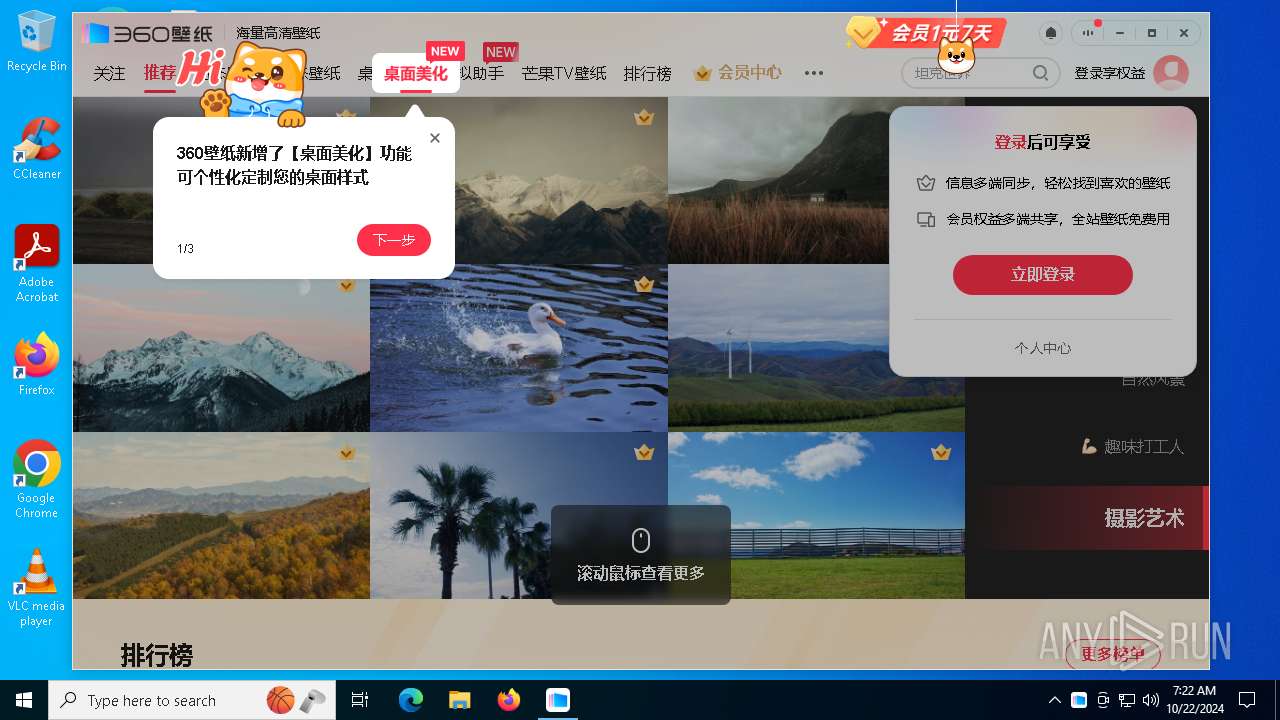Click the 更多榜单 button
This screenshot has height=720, width=1280.
pos(1113,654)
